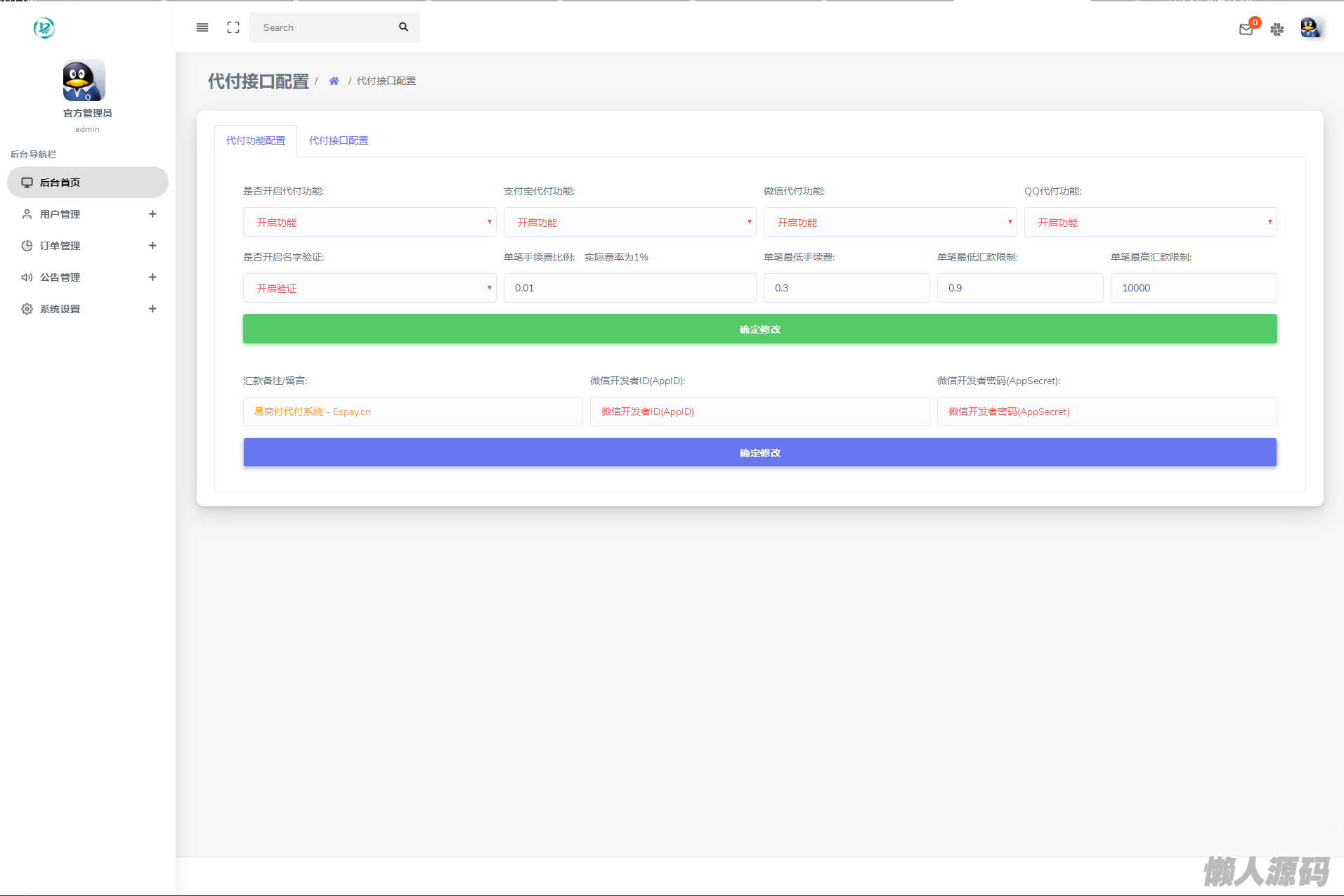Click the Slack-style apps icon in header
The height and width of the screenshot is (896, 1344).
point(1277,29)
